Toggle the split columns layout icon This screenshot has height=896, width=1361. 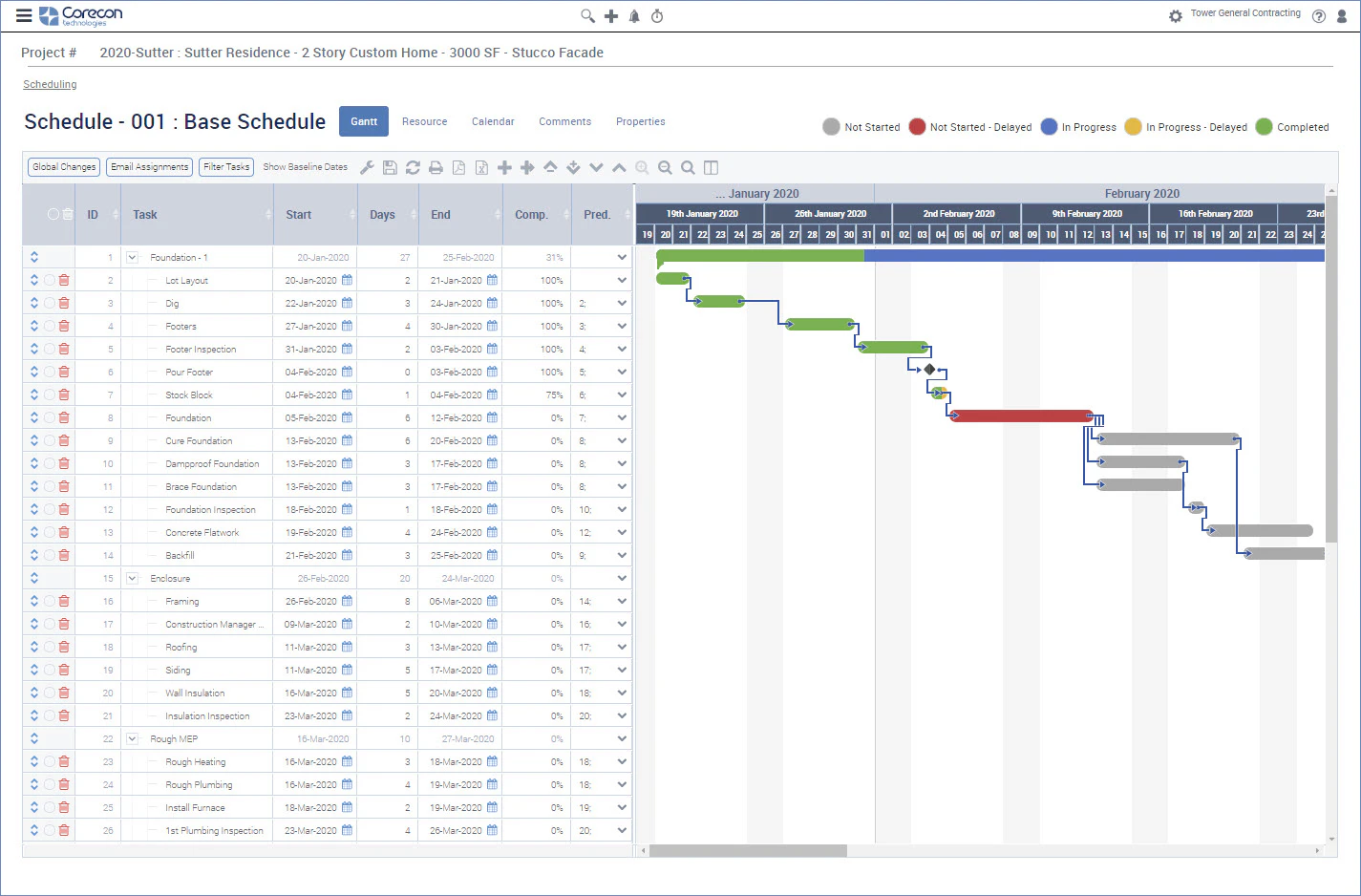coord(711,167)
